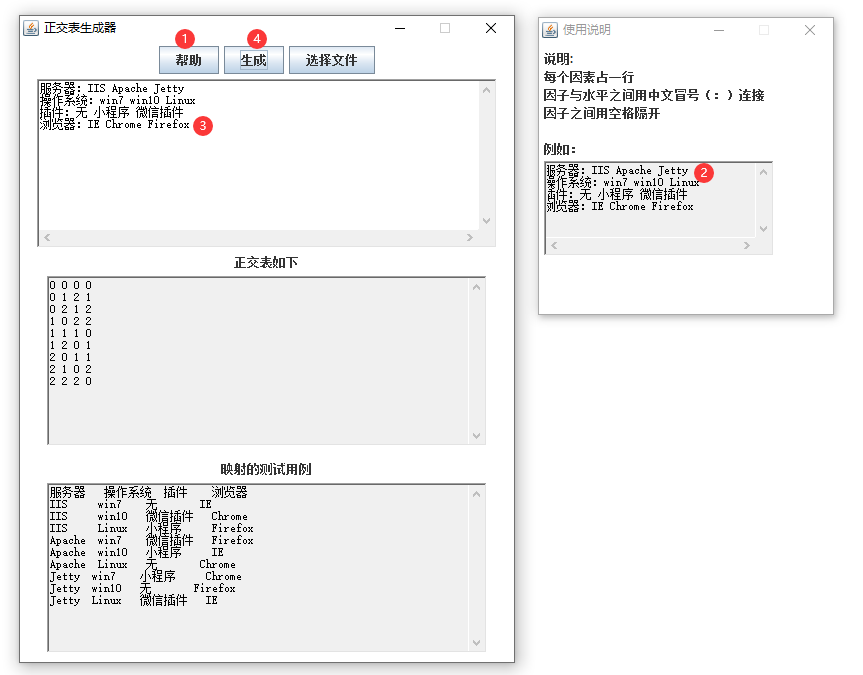Click test case row 'IIS Linux 小程序 Firefox'

[151, 529]
